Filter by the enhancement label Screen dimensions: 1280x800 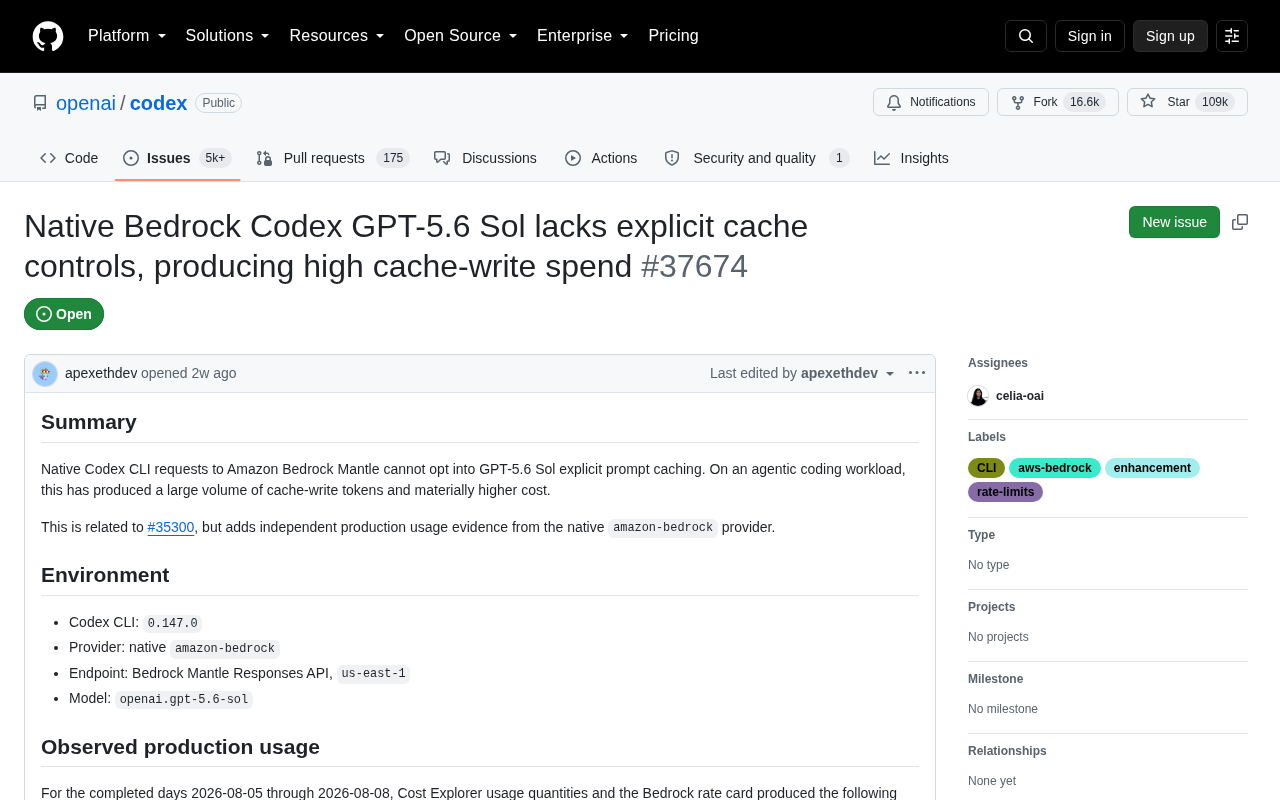click(x=1152, y=468)
